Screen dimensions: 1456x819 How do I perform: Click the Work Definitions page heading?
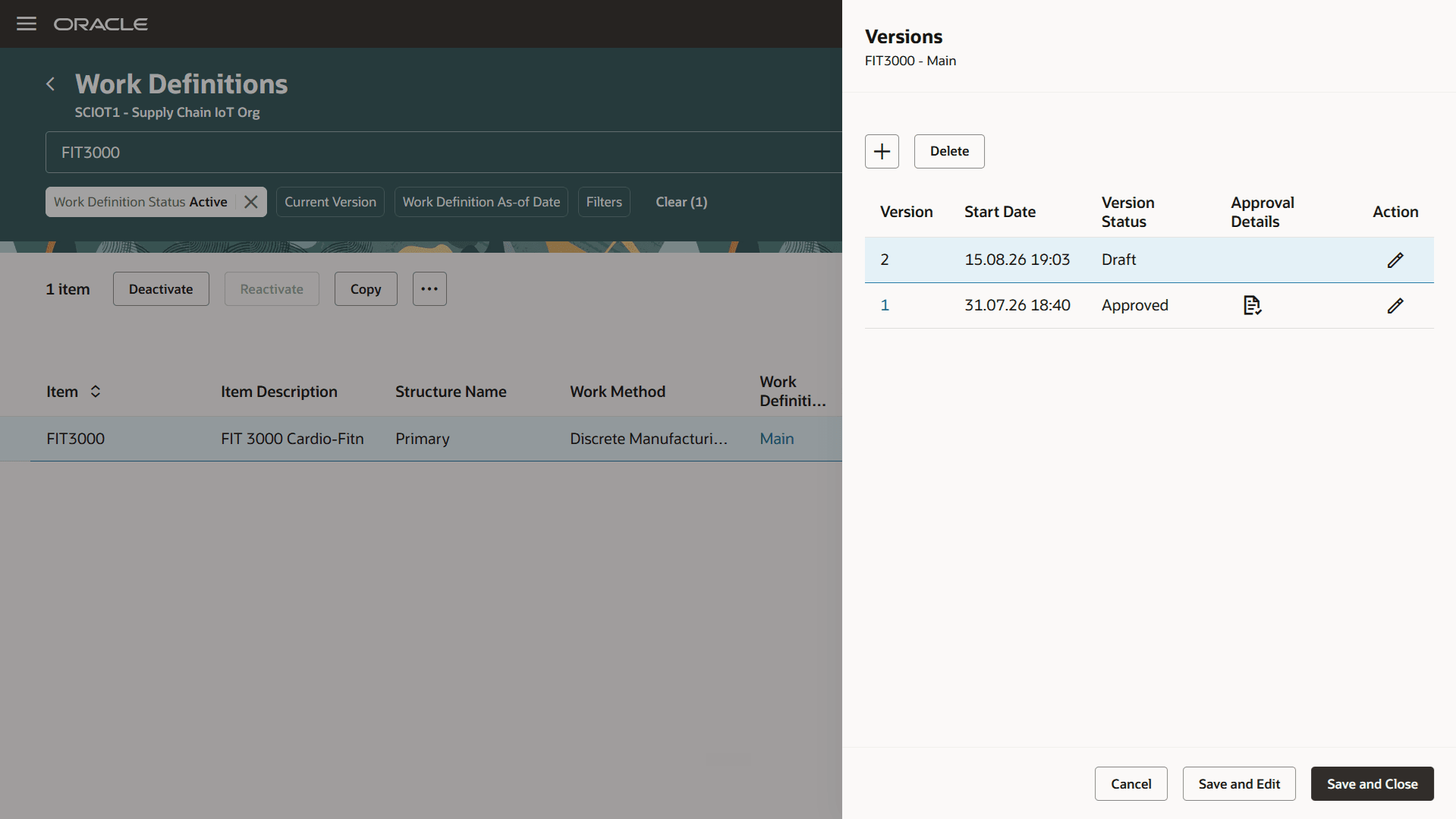click(x=181, y=84)
